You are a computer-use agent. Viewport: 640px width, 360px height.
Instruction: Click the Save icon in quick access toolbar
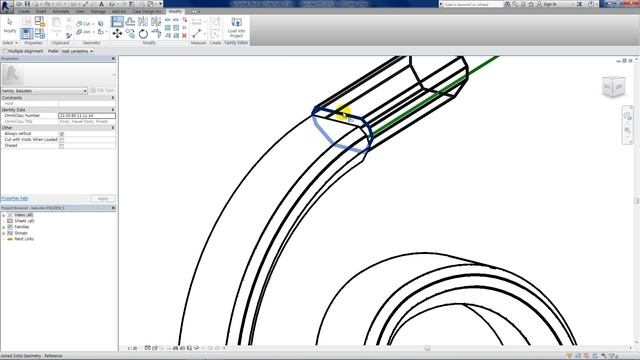[x=27, y=4]
